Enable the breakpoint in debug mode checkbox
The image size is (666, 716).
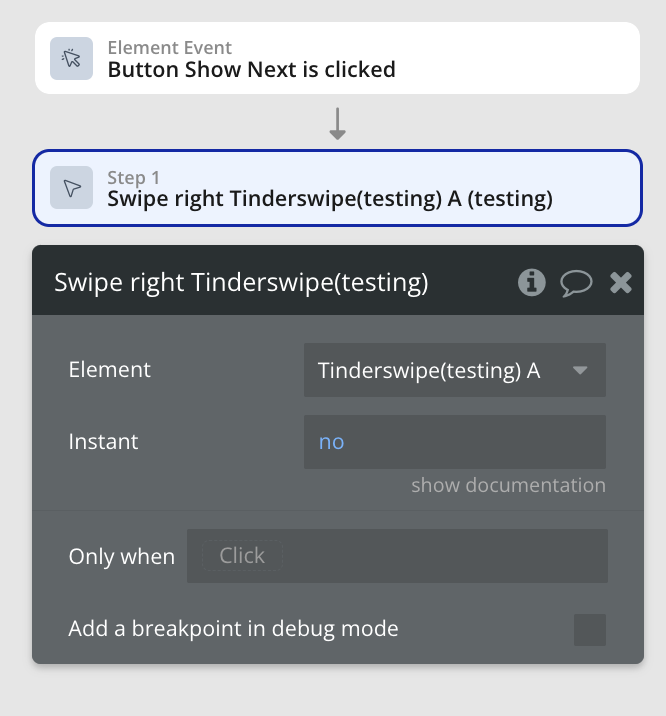[590, 630]
